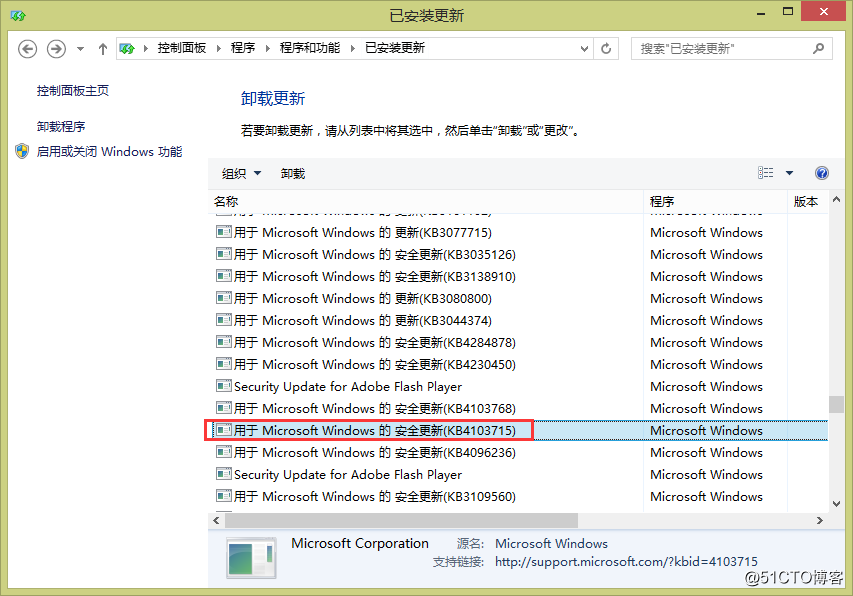The height and width of the screenshot is (596, 853).
Task: Click support link kbid=4103715 in details pane
Action: pyautogui.click(x=626, y=562)
